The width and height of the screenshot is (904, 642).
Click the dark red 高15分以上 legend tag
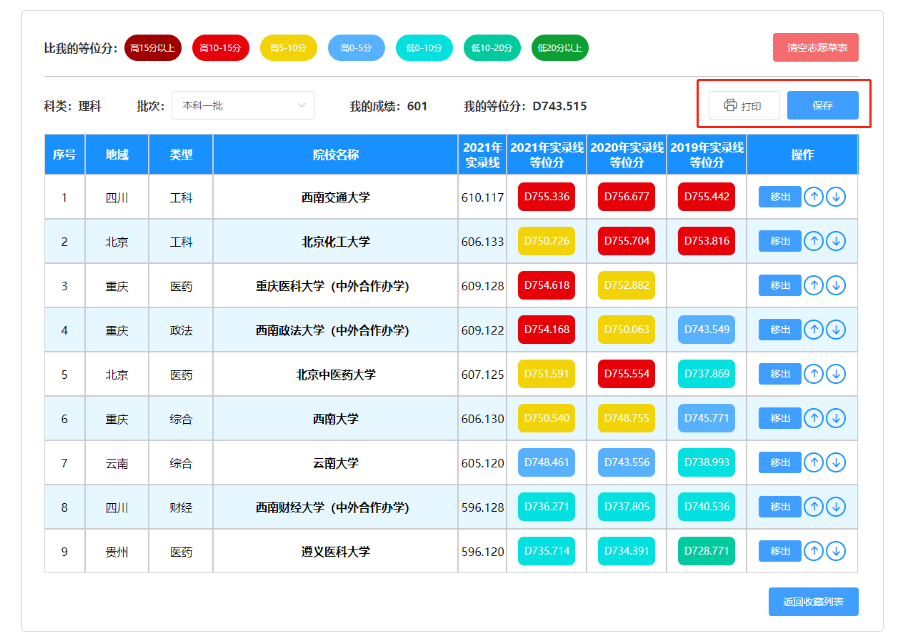(x=153, y=48)
